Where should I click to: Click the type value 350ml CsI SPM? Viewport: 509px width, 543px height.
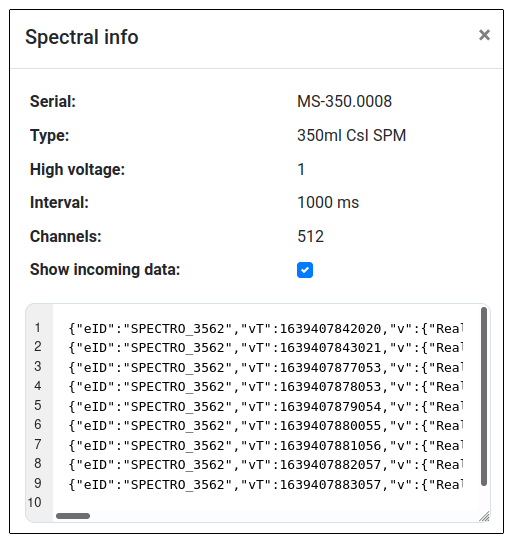351,135
